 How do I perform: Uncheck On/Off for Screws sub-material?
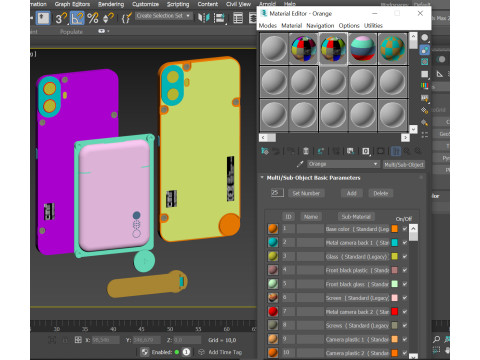(x=405, y=325)
